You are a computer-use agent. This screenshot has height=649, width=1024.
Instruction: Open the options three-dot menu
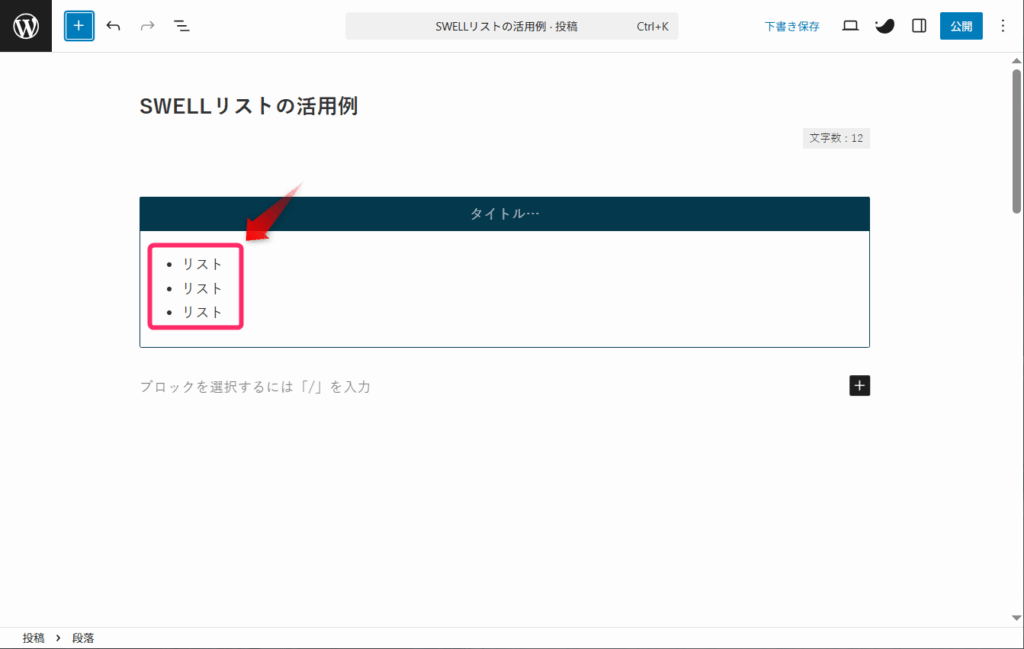coord(1002,26)
